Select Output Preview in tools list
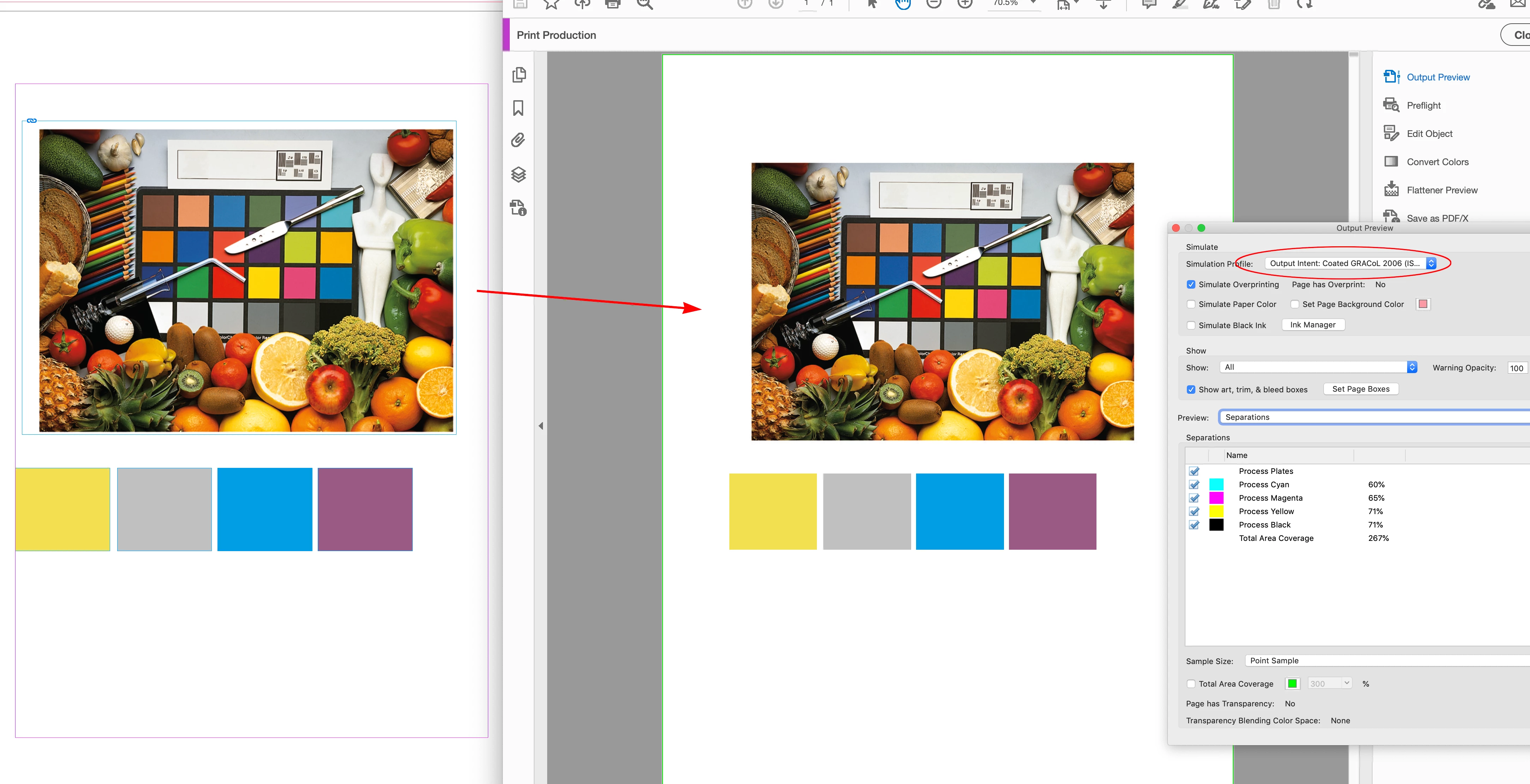The width and height of the screenshot is (1530, 784). coord(1438,77)
